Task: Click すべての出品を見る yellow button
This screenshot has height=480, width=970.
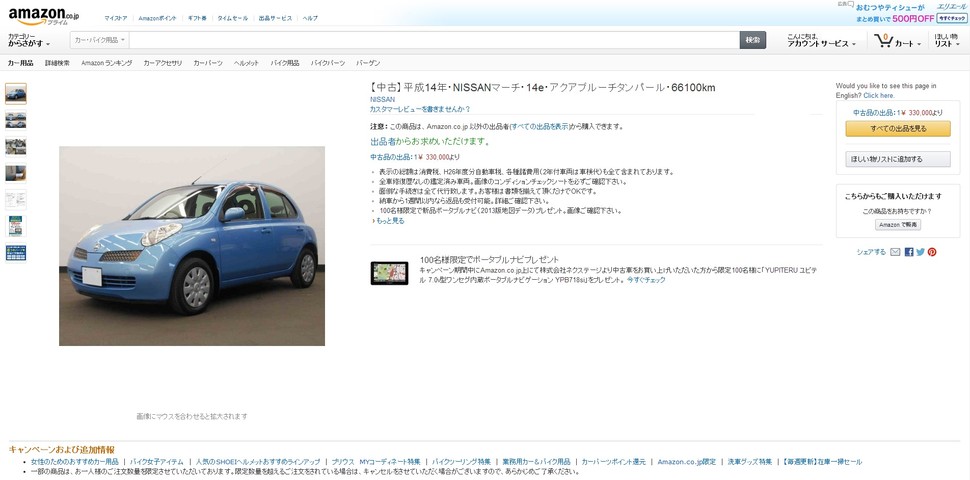Action: coord(898,129)
